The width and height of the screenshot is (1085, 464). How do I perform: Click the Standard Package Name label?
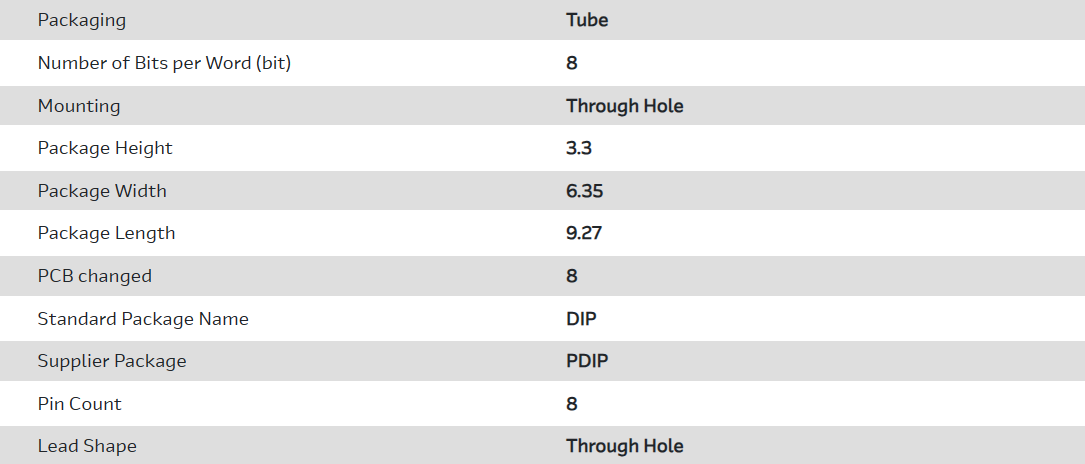coord(143,319)
